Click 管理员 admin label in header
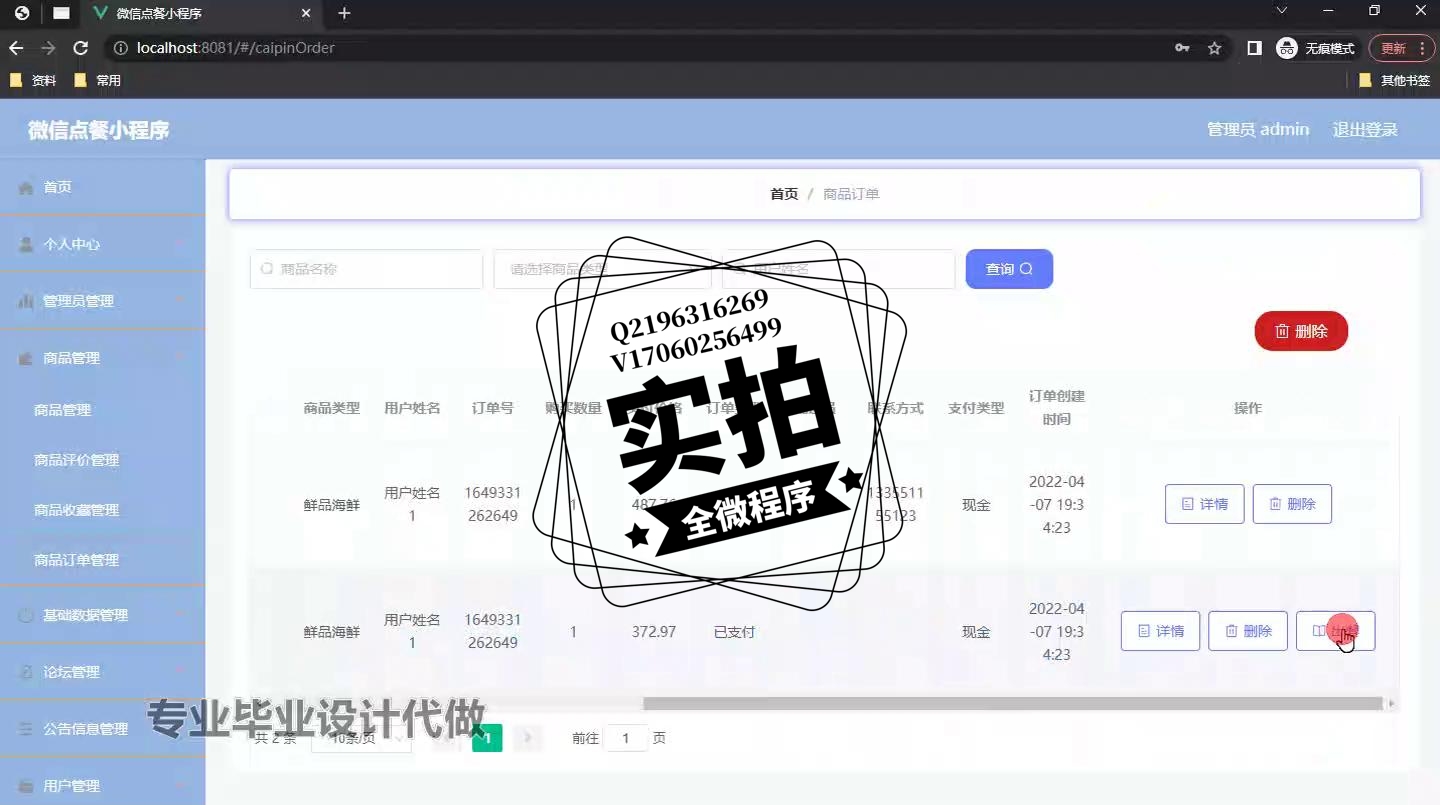 click(x=1258, y=130)
